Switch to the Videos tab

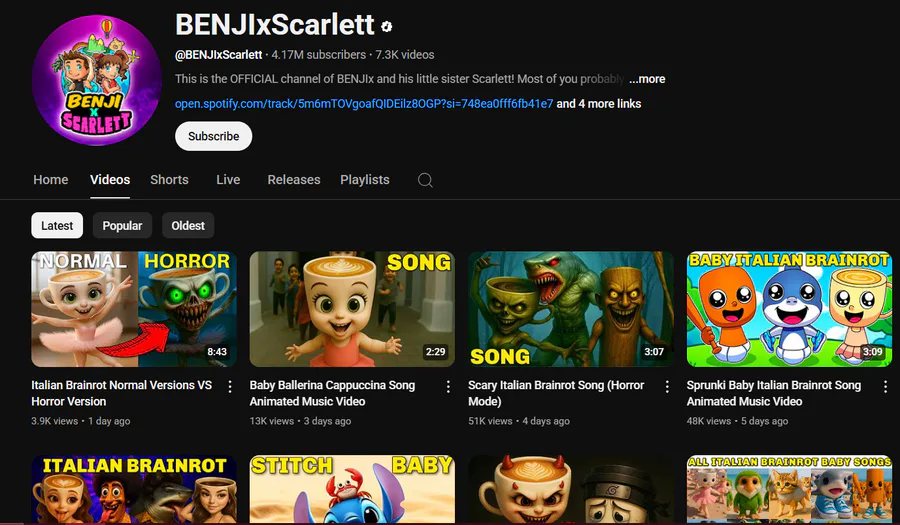(110, 180)
